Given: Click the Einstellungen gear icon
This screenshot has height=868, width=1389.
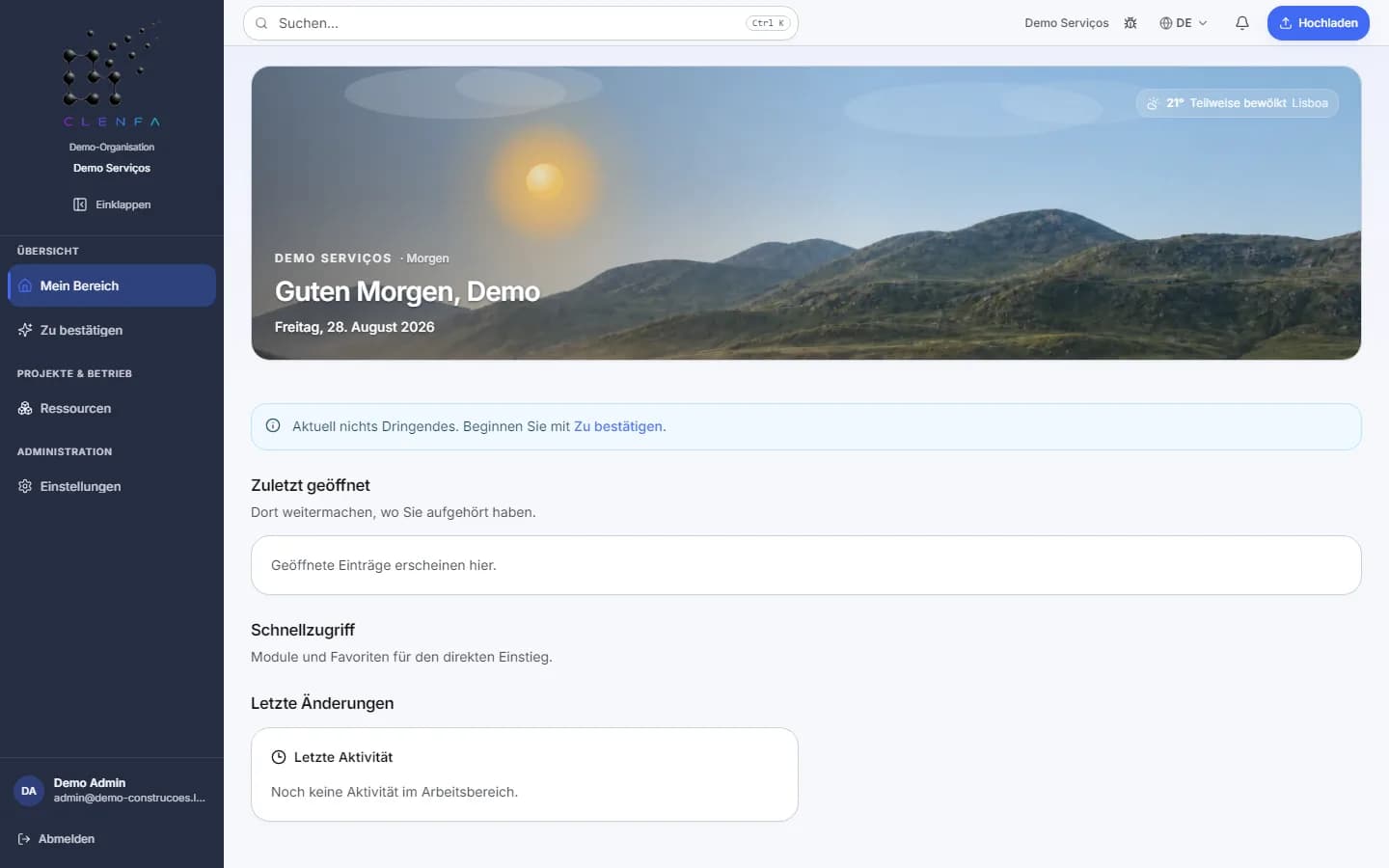Looking at the screenshot, I should (x=25, y=486).
